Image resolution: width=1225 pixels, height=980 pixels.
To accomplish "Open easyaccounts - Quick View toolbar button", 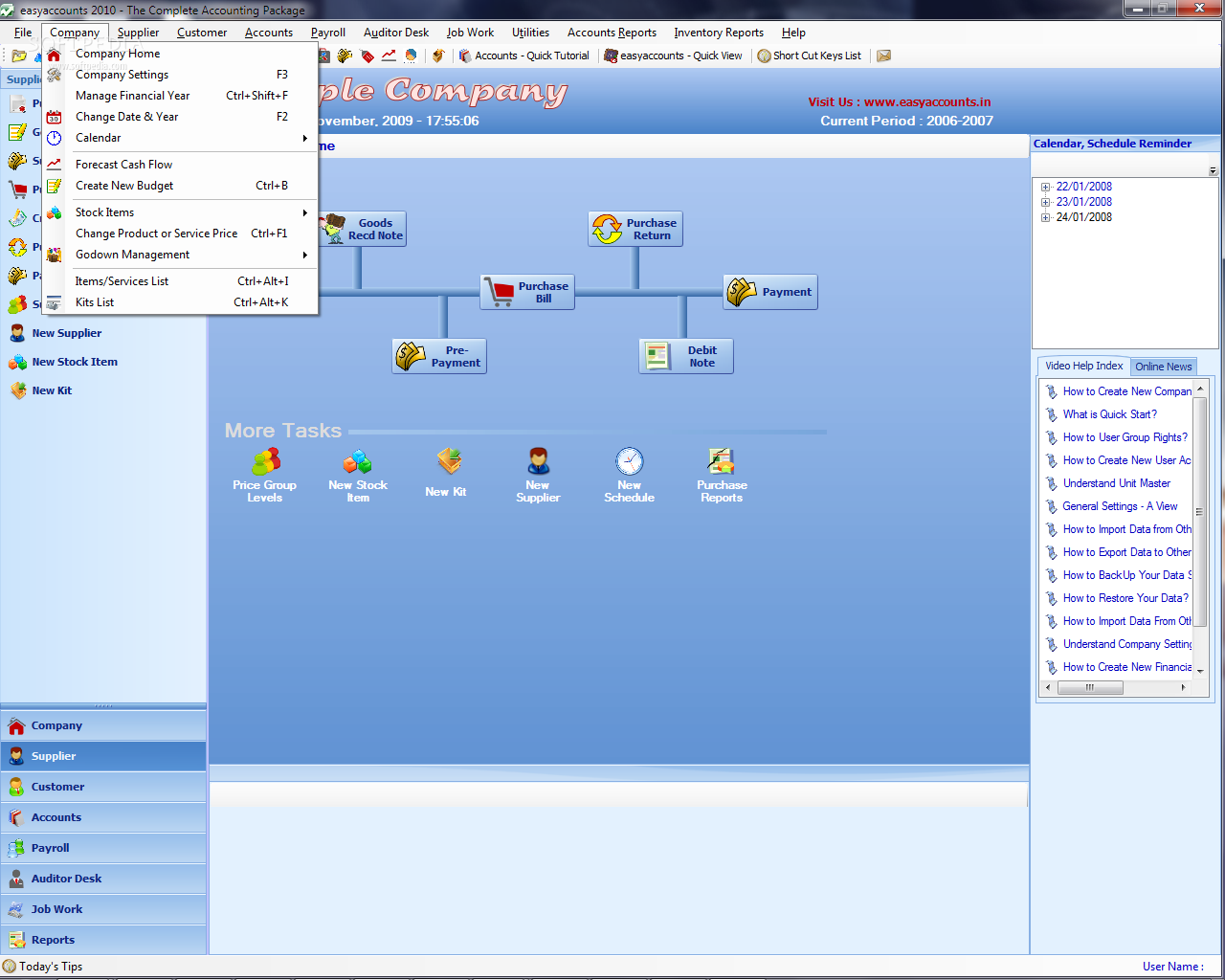I will point(673,56).
